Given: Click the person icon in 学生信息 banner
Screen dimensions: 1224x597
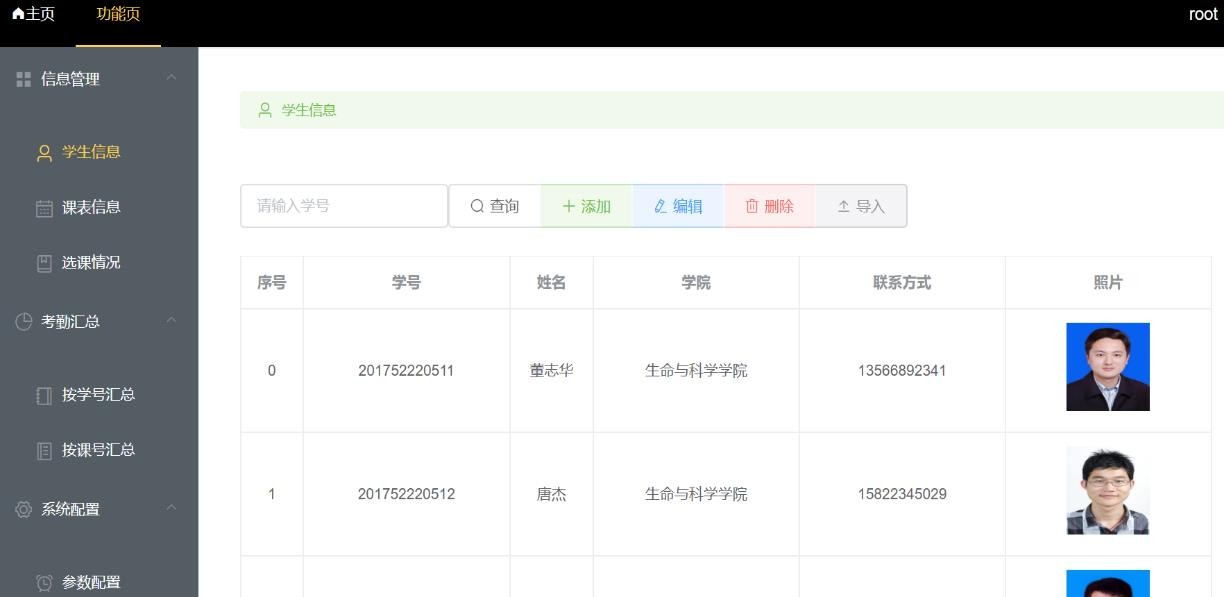Looking at the screenshot, I should point(265,110).
